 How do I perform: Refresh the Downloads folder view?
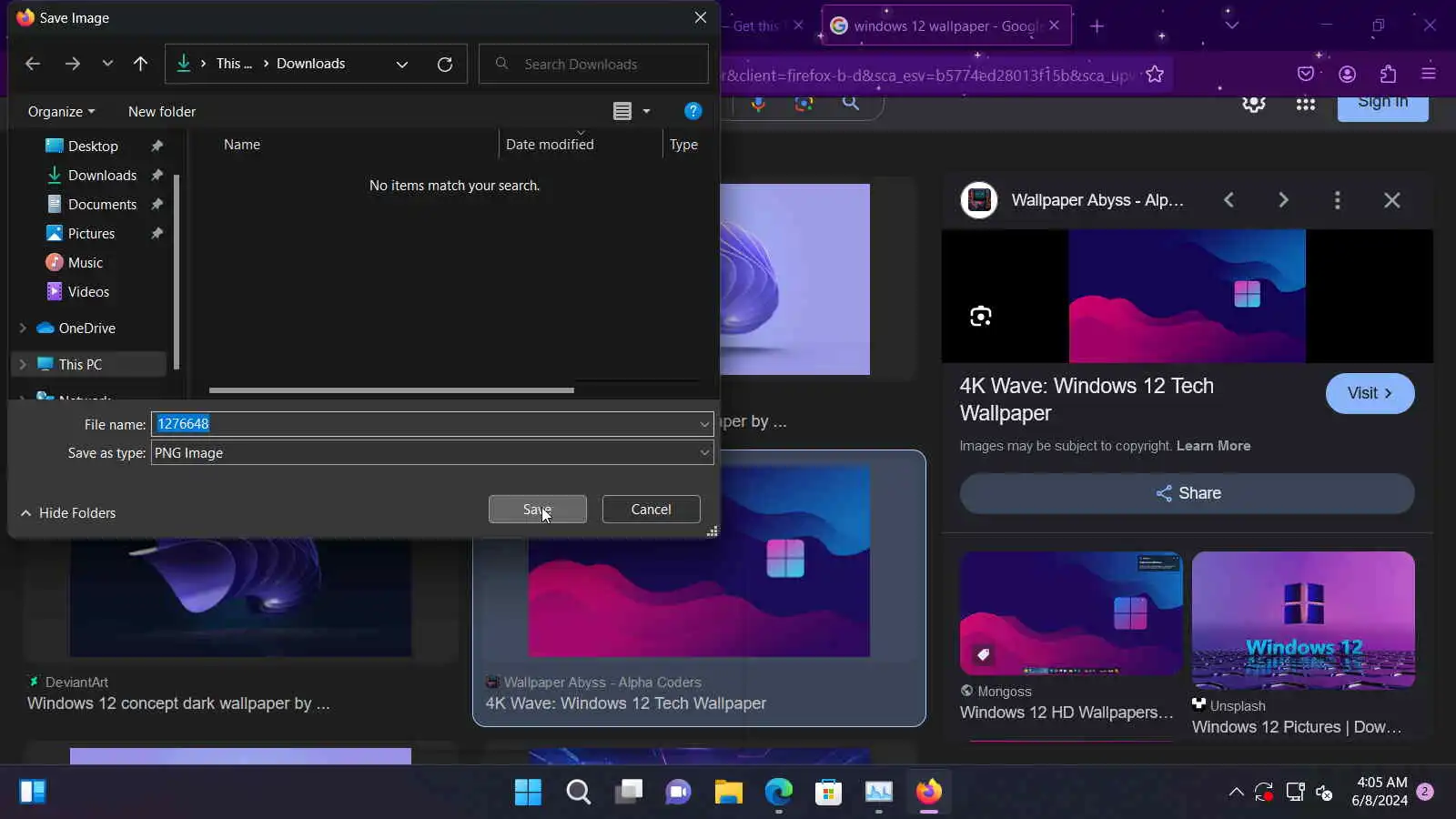(x=445, y=64)
